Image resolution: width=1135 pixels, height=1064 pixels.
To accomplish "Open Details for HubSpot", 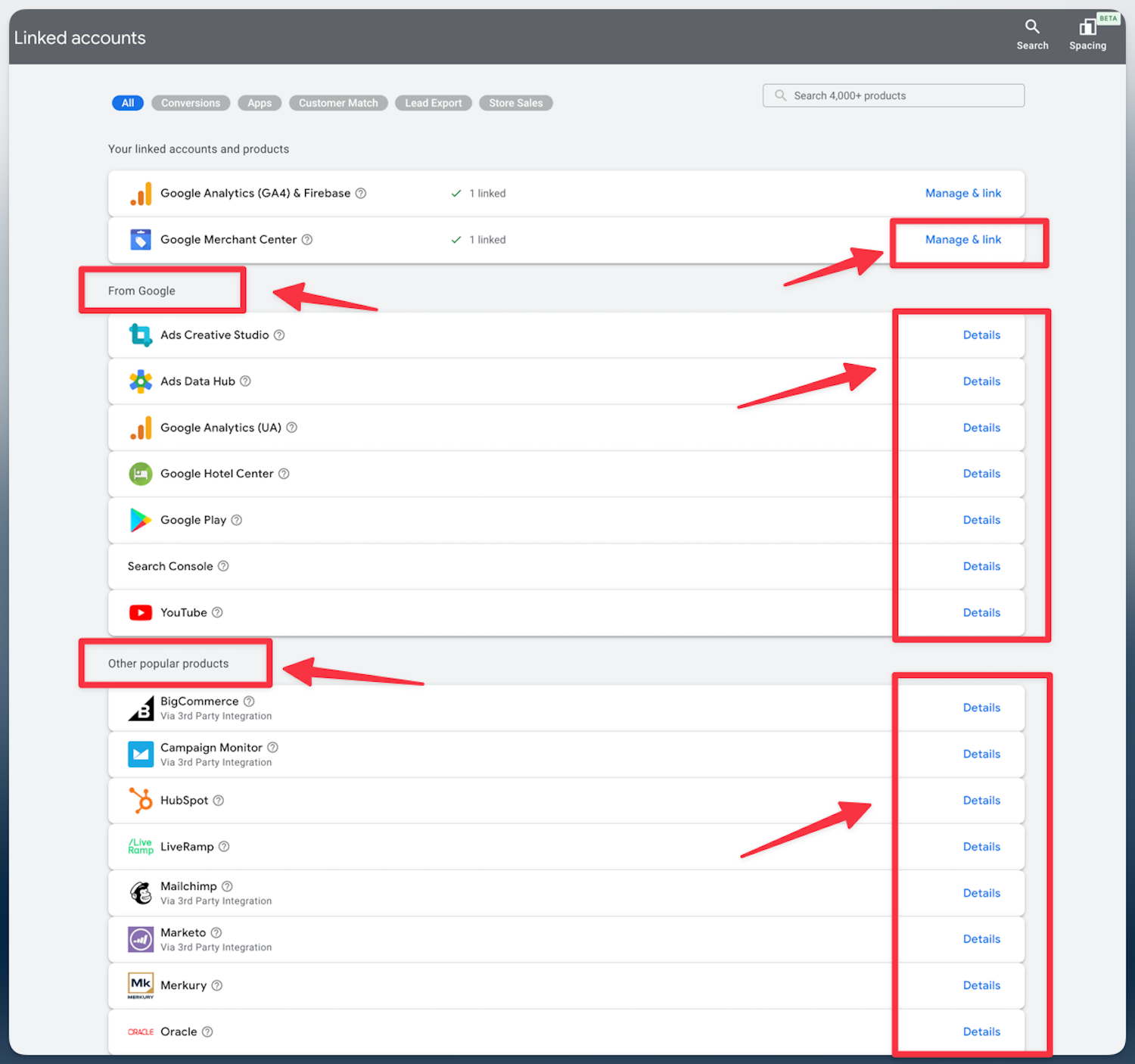I will pos(981,801).
